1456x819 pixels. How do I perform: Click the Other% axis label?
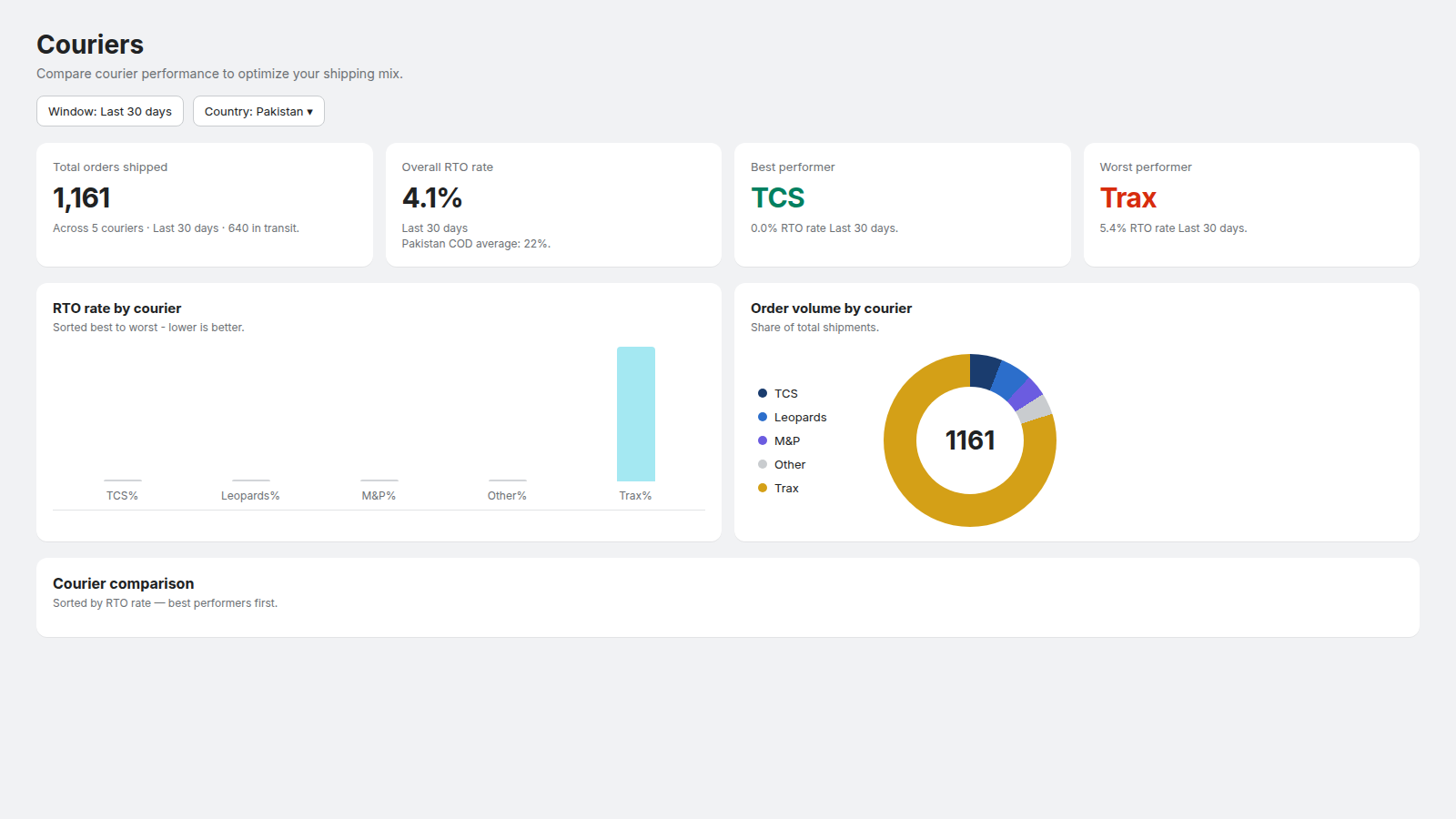[507, 496]
